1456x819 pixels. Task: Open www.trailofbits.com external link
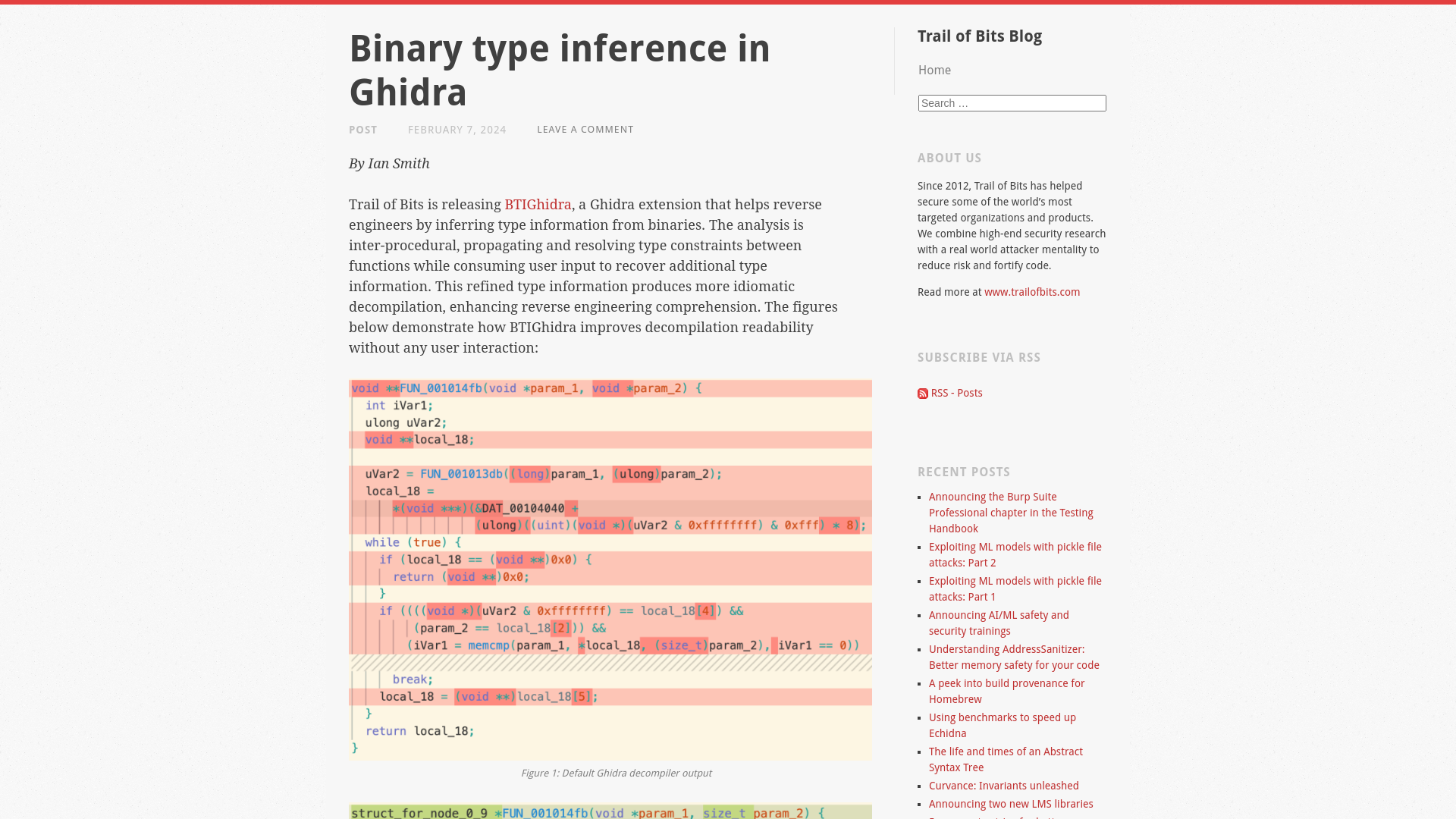pyautogui.click(x=1032, y=292)
